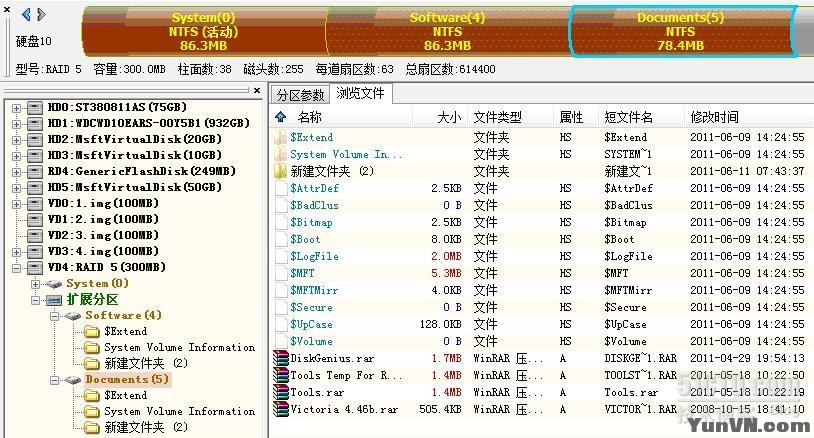Screen dimensions: 814x438
Task: Click the System(0) partition icon in tree
Action: 53,284
